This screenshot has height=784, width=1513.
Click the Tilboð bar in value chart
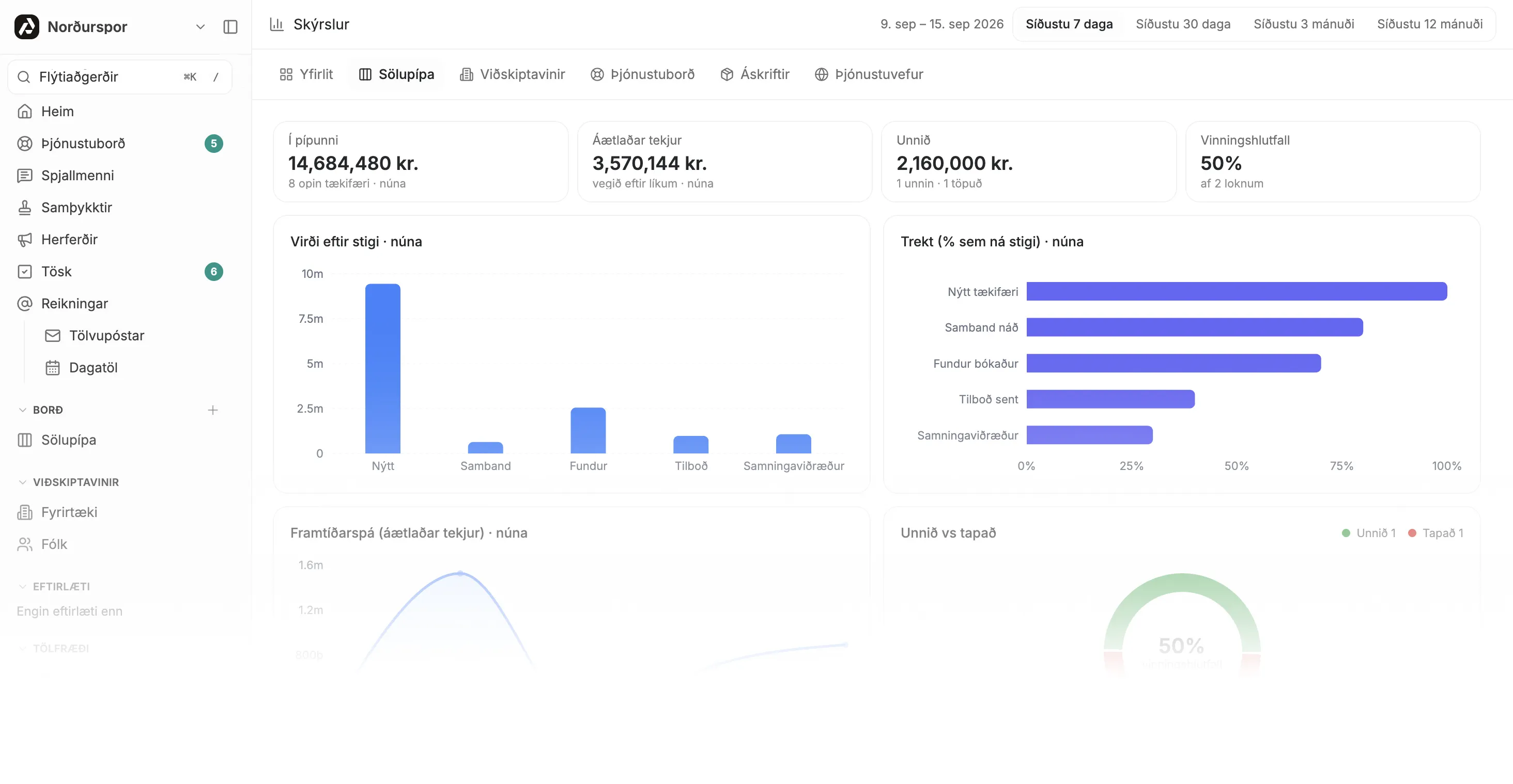click(691, 444)
